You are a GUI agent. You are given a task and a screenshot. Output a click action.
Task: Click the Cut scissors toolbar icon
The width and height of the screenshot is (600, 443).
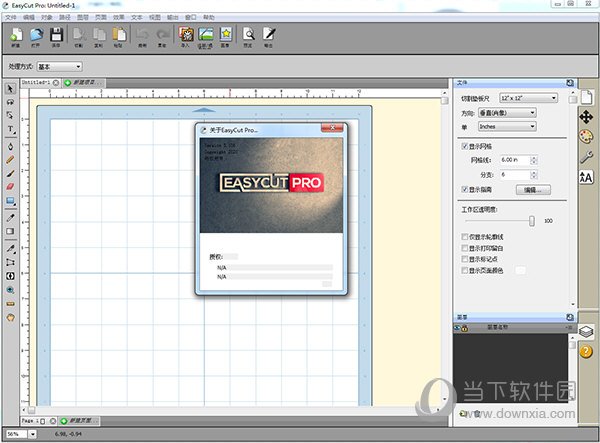[x=79, y=35]
